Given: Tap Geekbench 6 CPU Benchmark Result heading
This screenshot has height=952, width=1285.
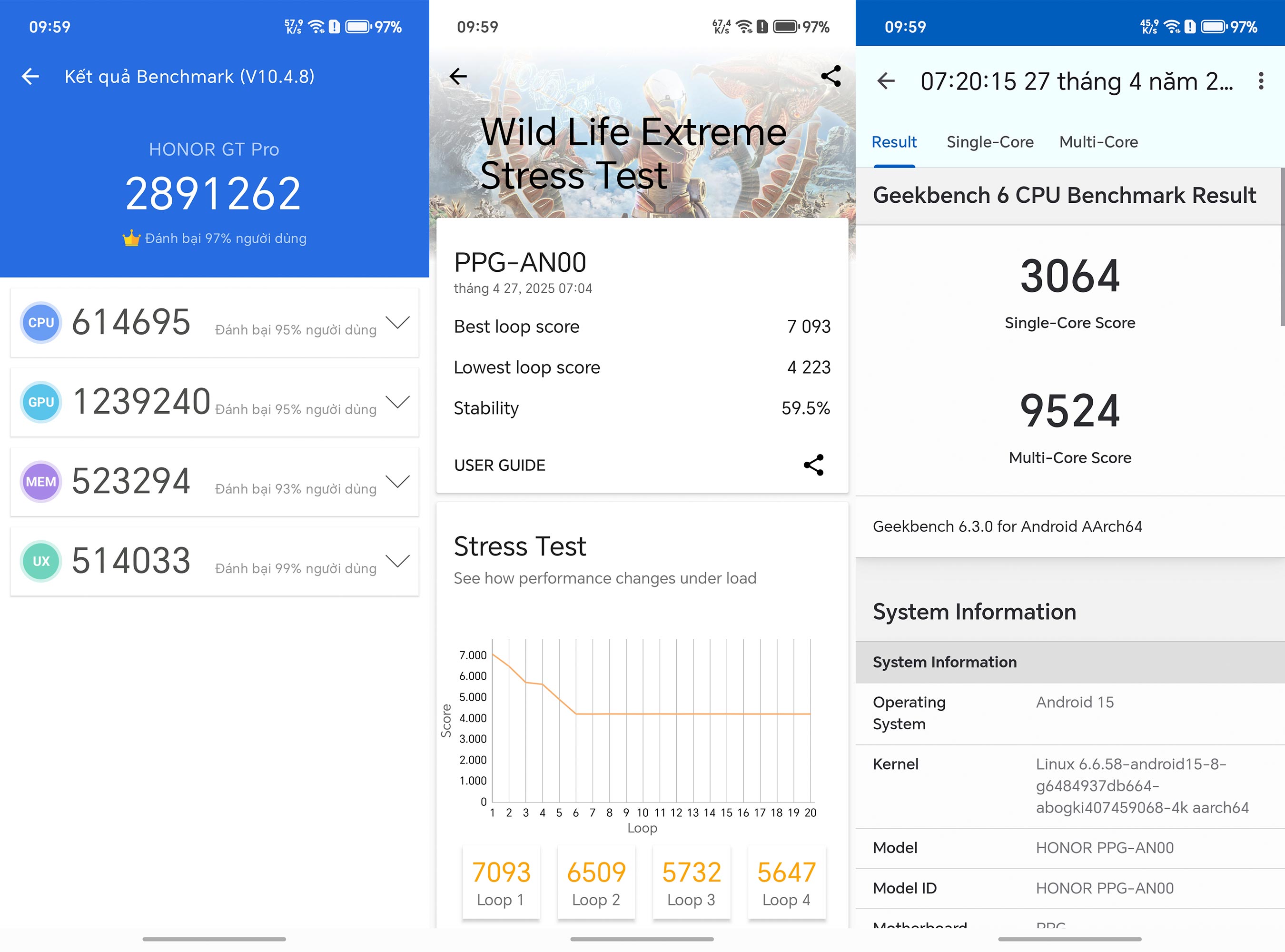Looking at the screenshot, I should click(x=1064, y=195).
